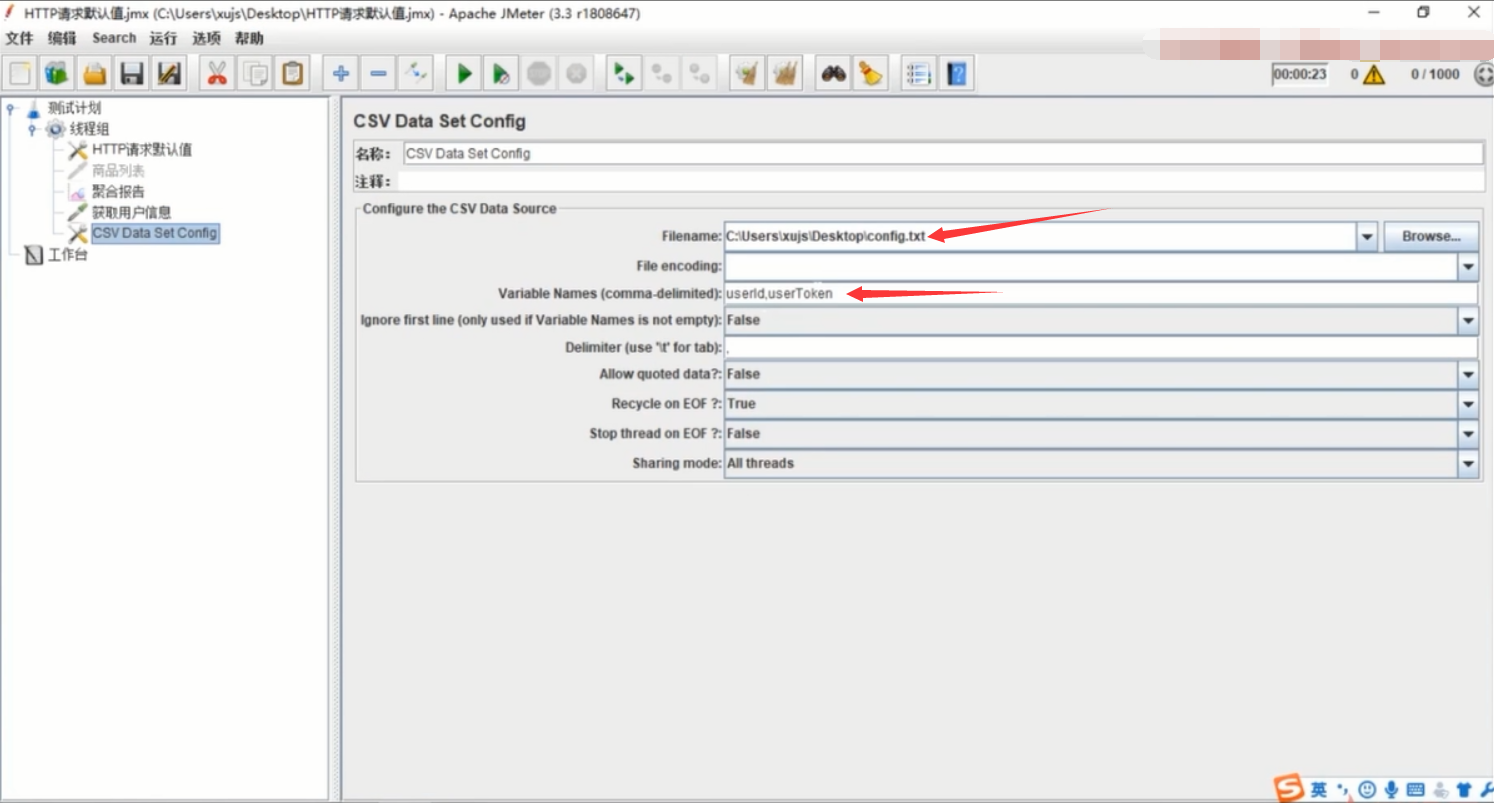Click the Copy icon in the toolbar
The height and width of the screenshot is (803, 1494).
(x=255, y=73)
